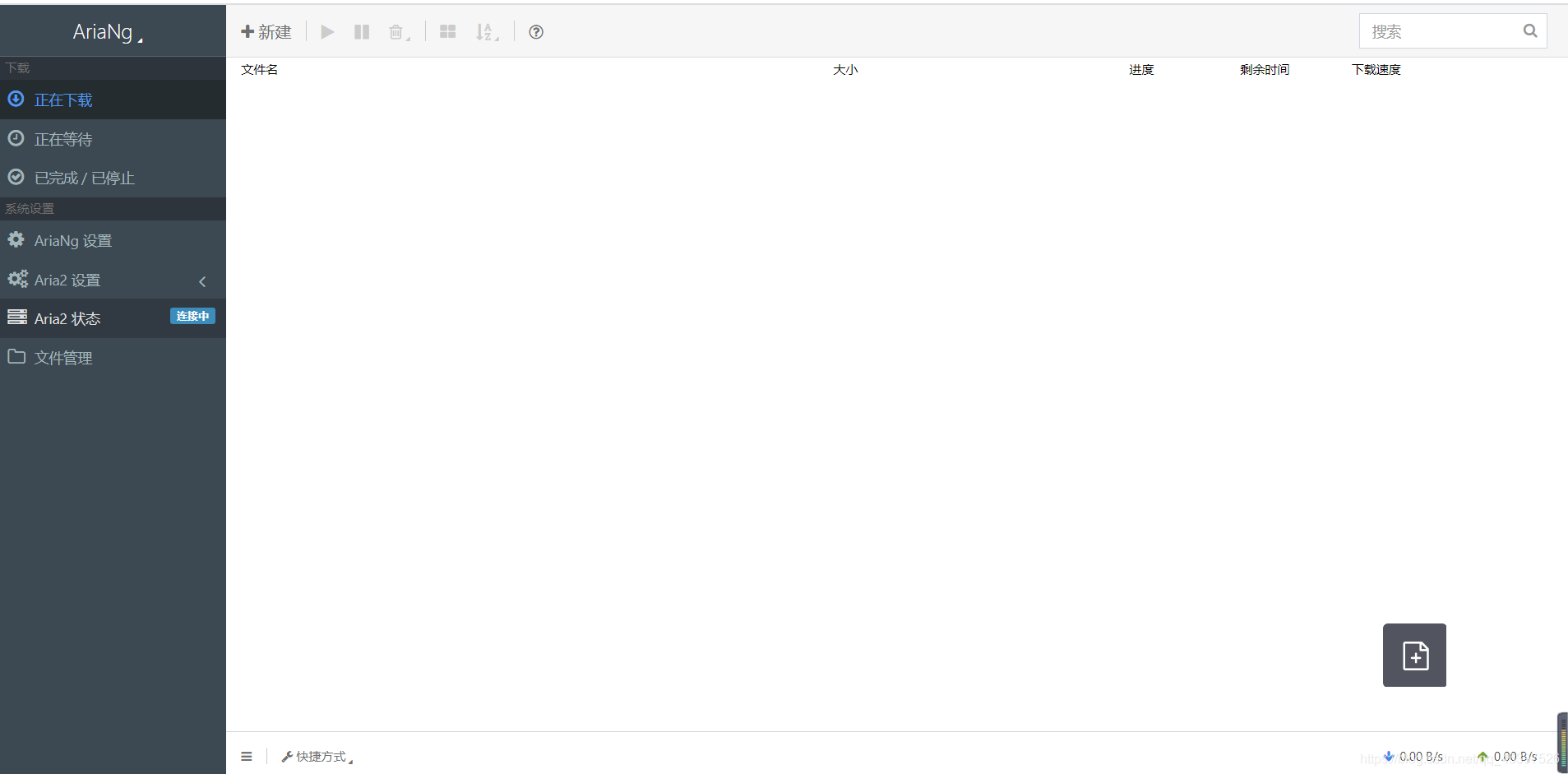Viewport: 1568px width, 774px height.
Task: Select 正在下载 in sidebar
Action: point(113,100)
